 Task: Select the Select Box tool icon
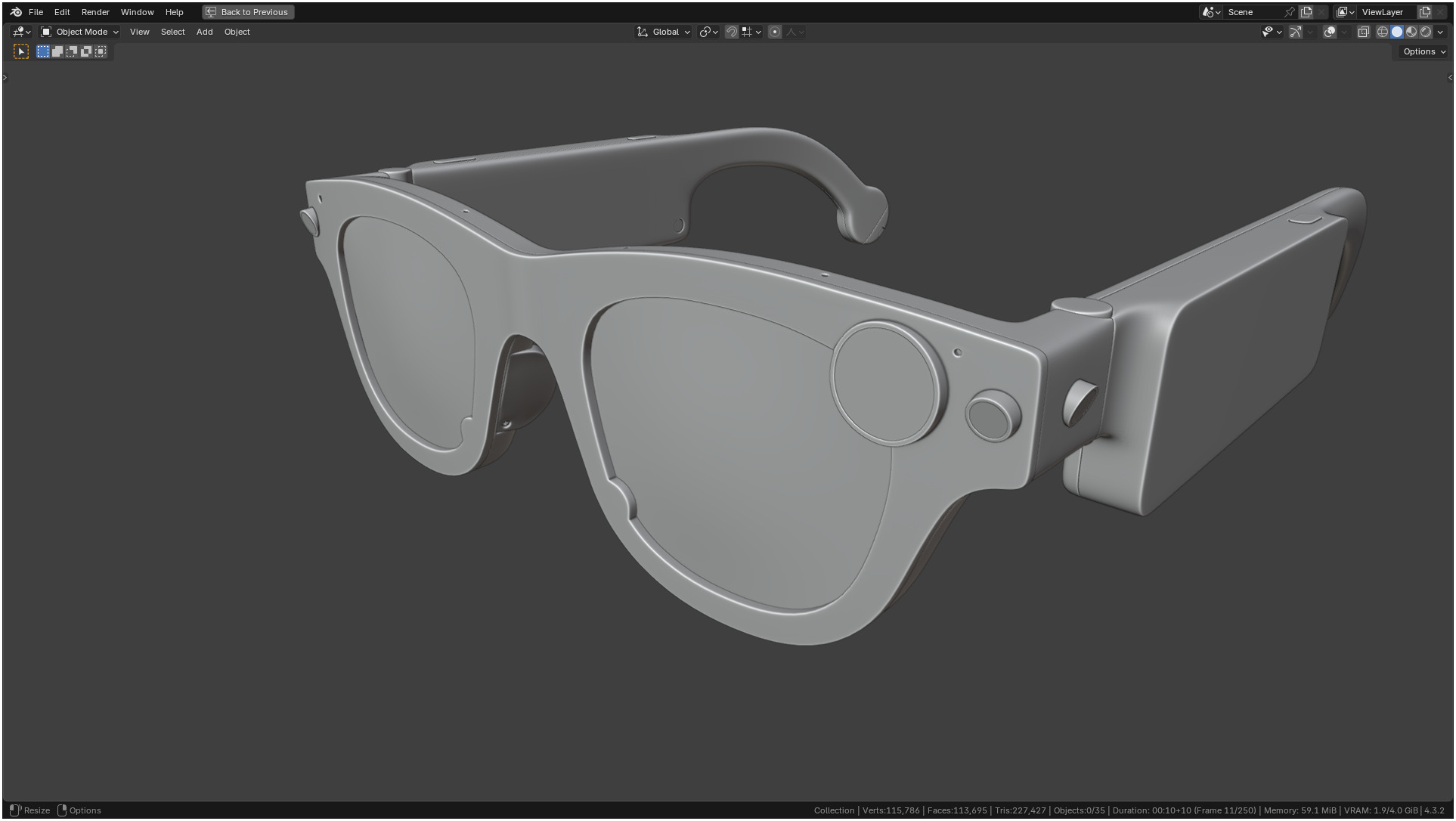coord(21,51)
